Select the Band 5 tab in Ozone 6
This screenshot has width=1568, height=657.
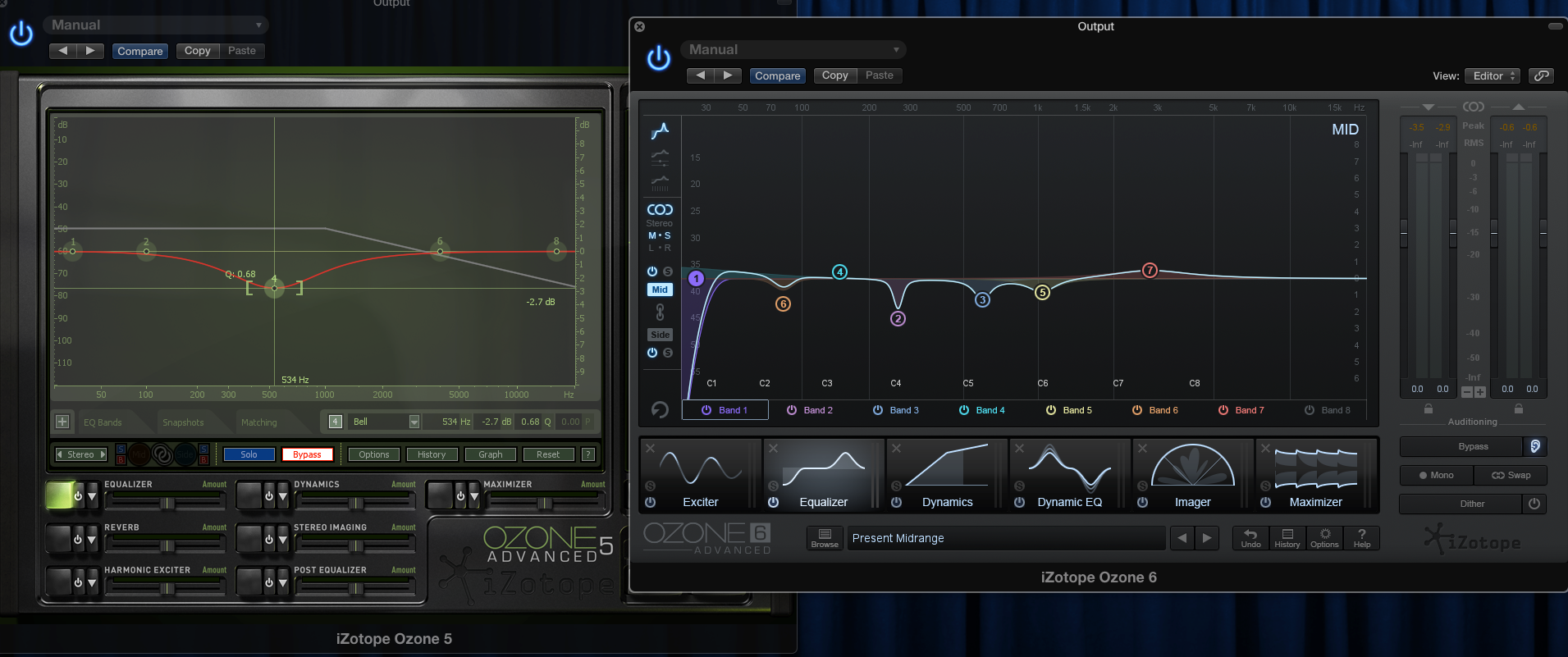[x=1069, y=410]
